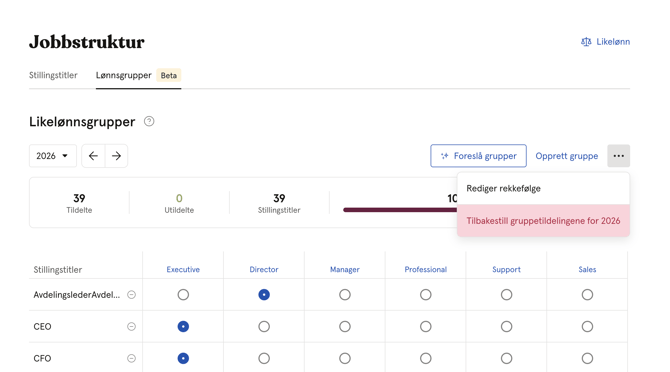Open the Manager group column header

[344, 269]
